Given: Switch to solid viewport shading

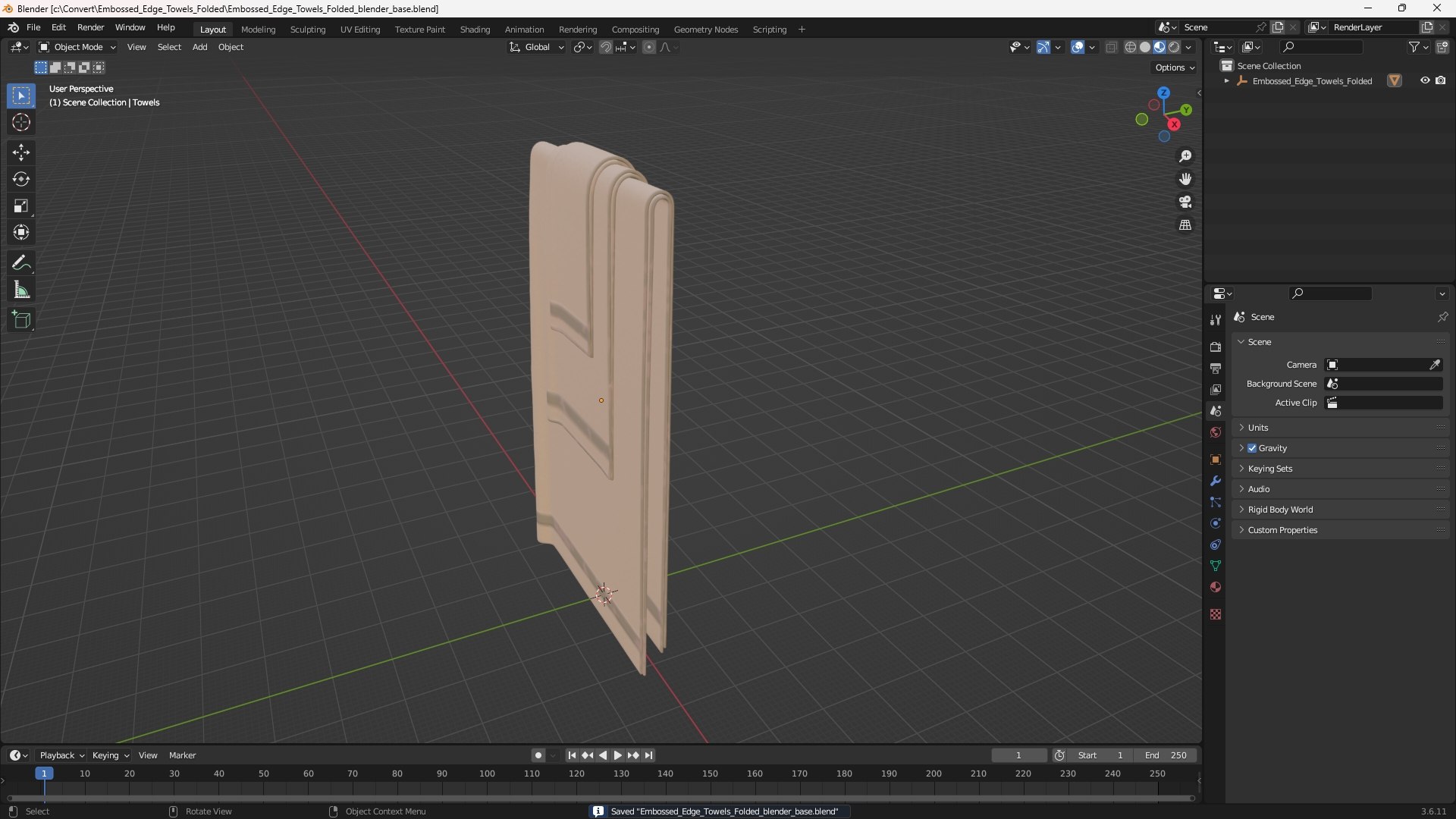Looking at the screenshot, I should pyautogui.click(x=1145, y=47).
